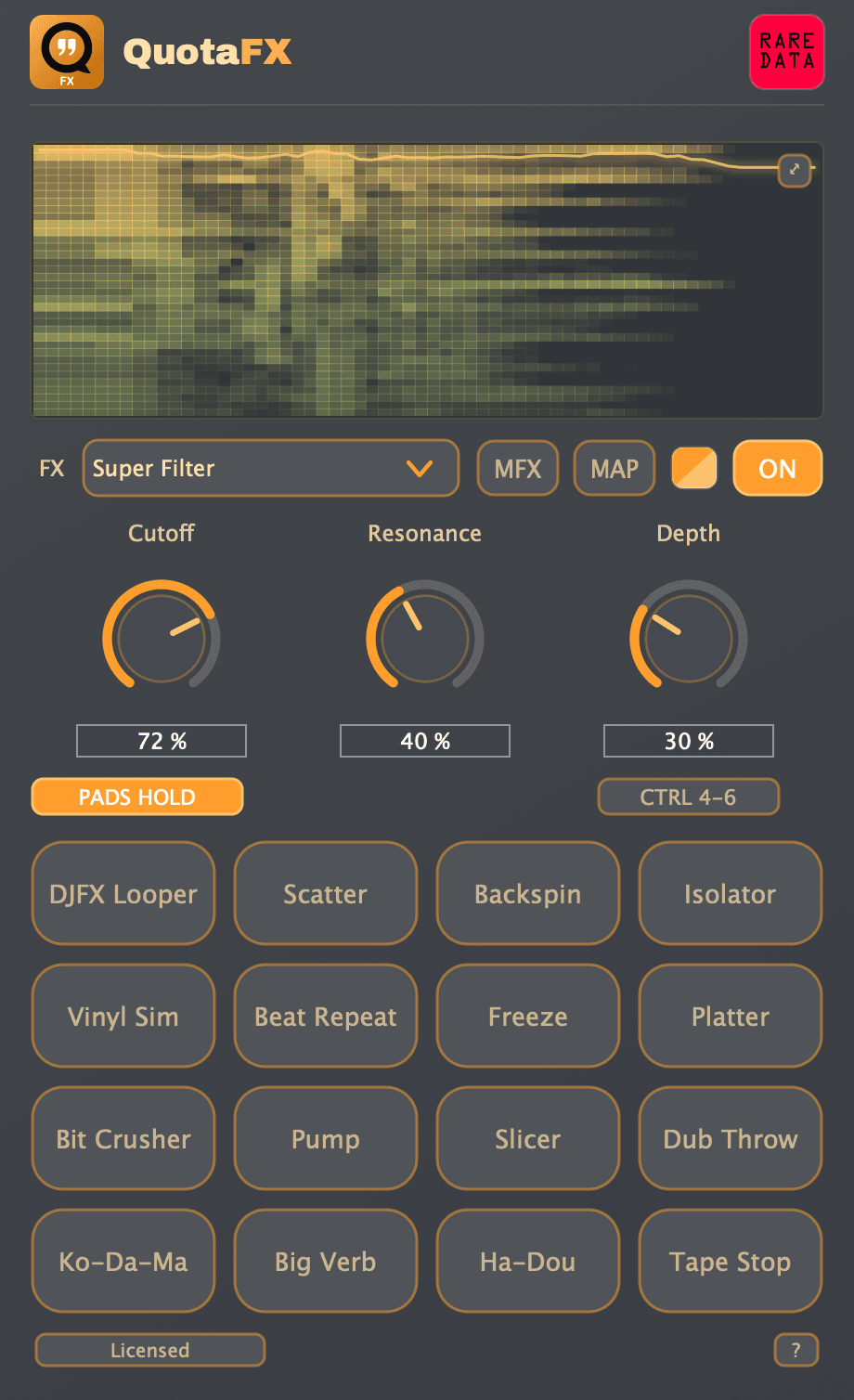Image resolution: width=854 pixels, height=1400 pixels.
Task: Tap the Tape Stop pad
Action: [731, 1261]
